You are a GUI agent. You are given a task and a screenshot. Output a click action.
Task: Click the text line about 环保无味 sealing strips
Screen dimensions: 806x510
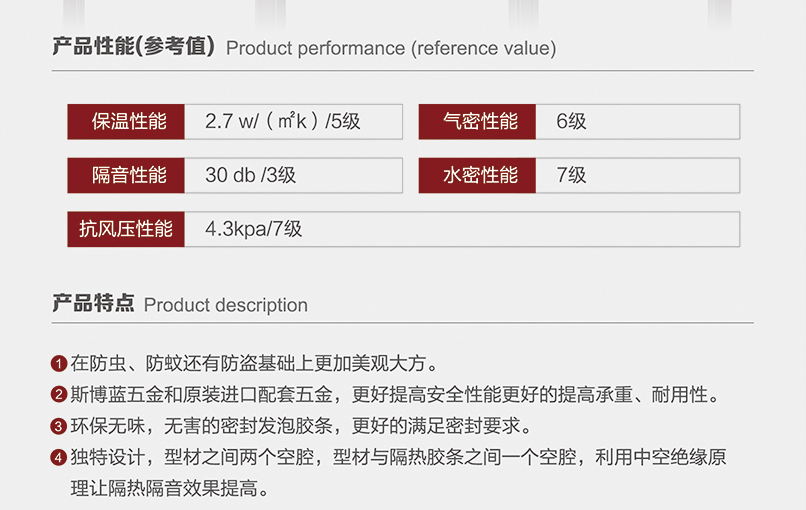pos(301,426)
